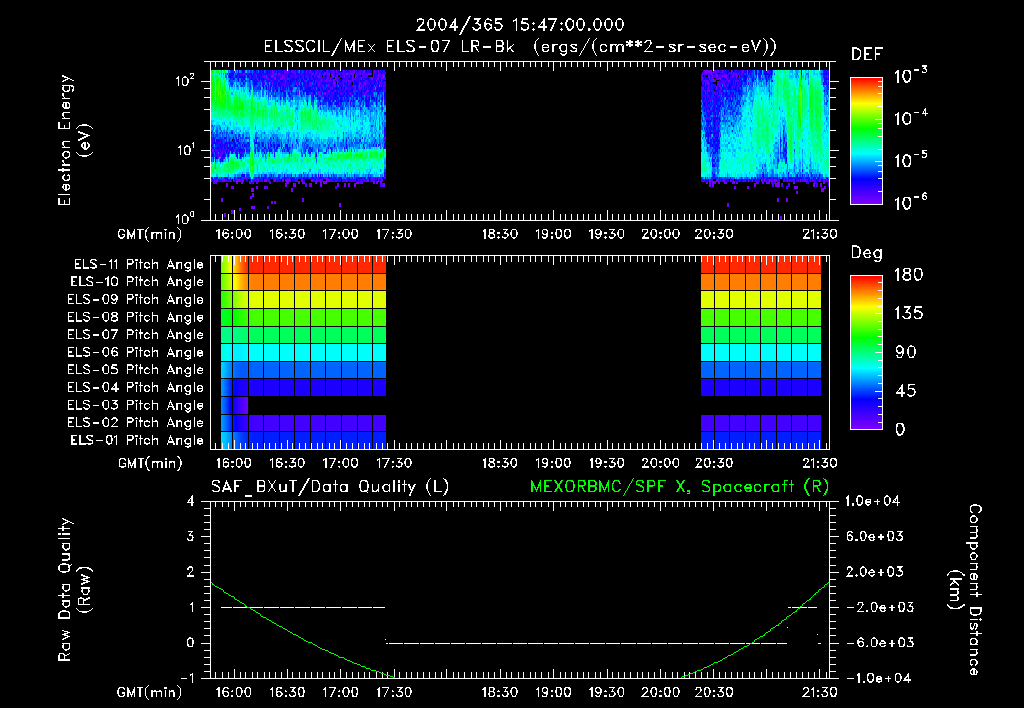Screen dimensions: 1024x708
Task: Click the 4 tick on Raw Data Quality axis
Action: point(191,501)
